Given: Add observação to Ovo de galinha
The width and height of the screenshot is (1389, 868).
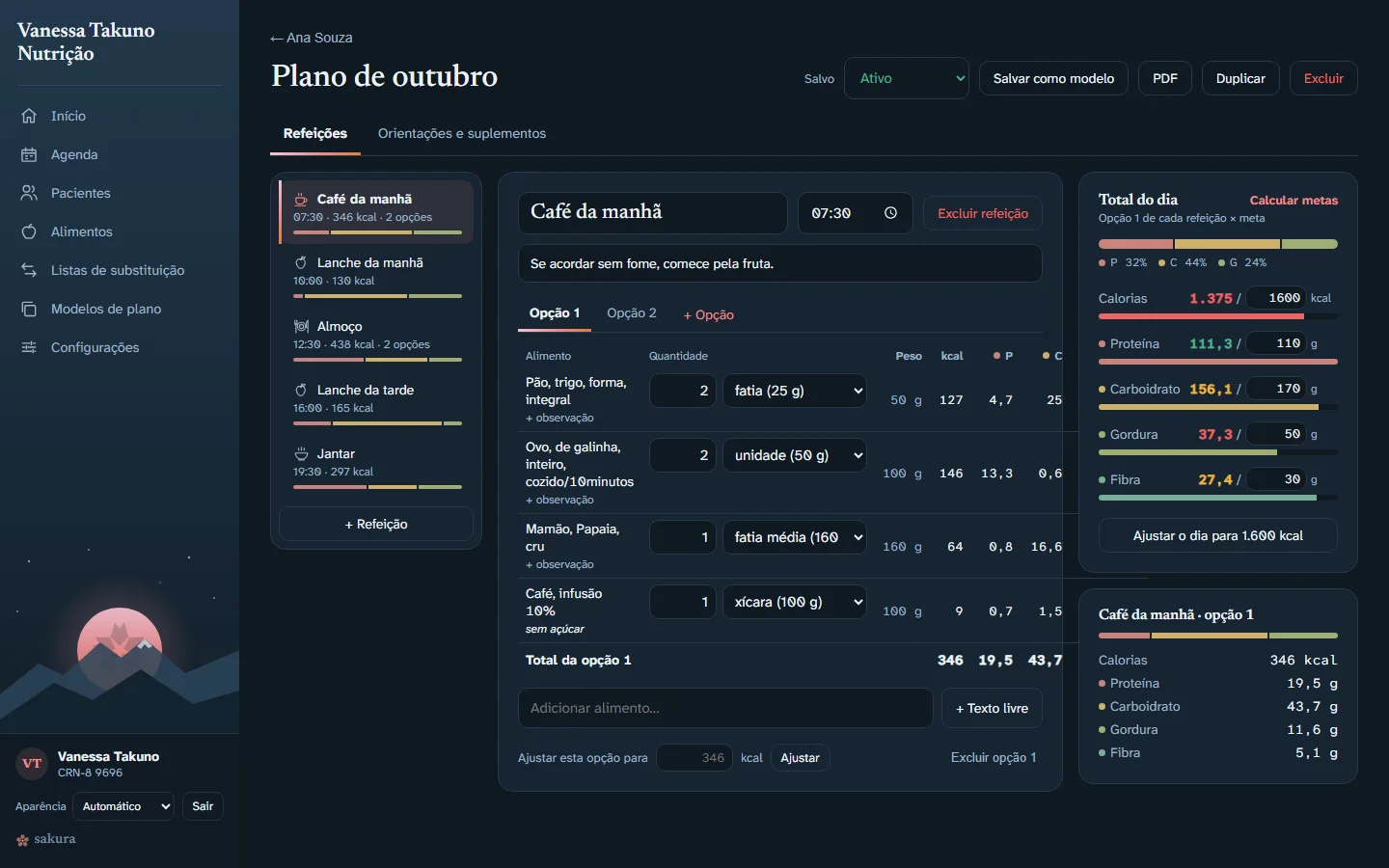Looking at the screenshot, I should (559, 500).
